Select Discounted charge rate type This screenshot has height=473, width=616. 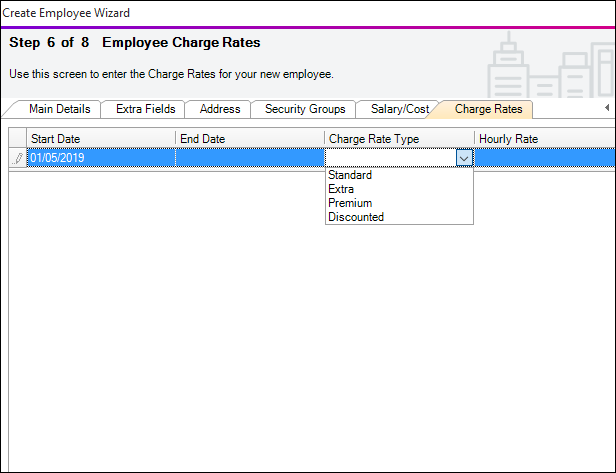(356, 217)
